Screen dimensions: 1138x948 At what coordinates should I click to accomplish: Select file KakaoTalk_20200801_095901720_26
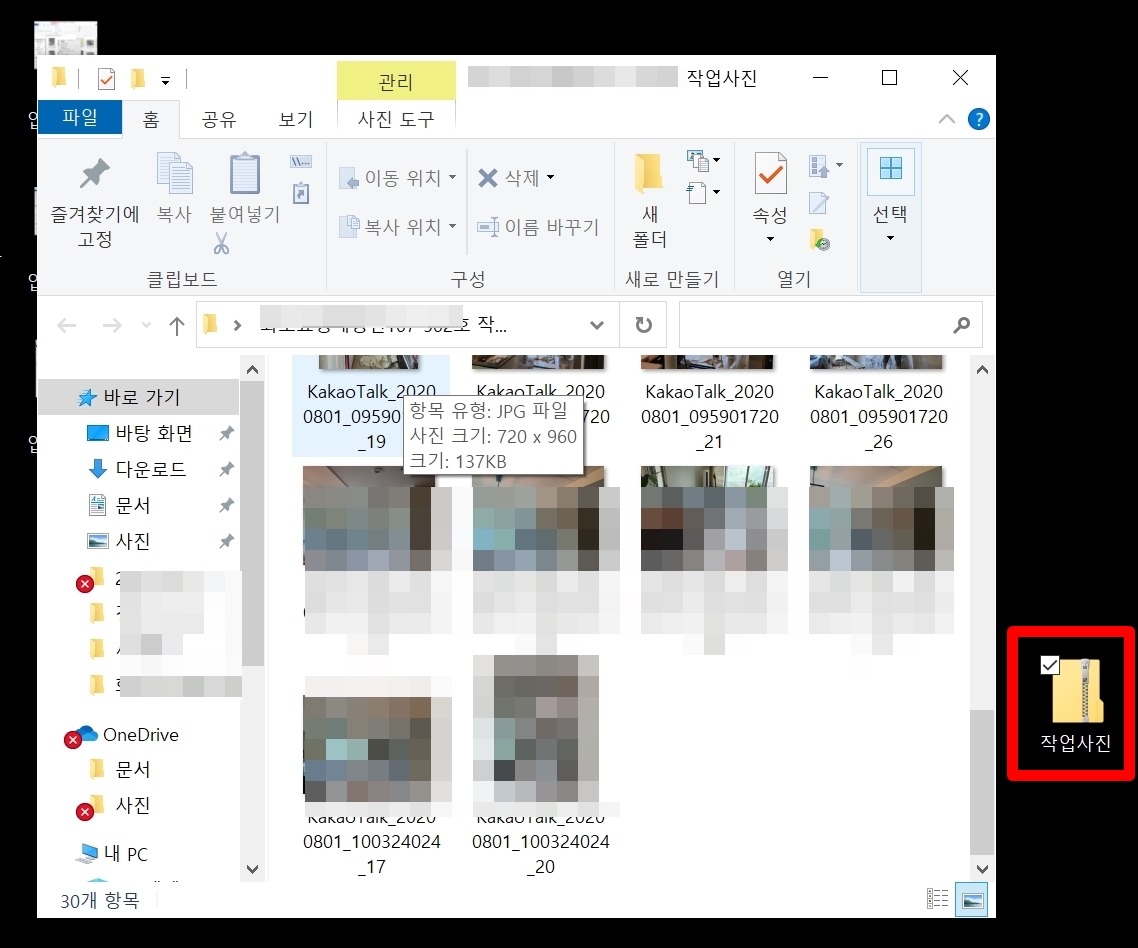(x=878, y=404)
